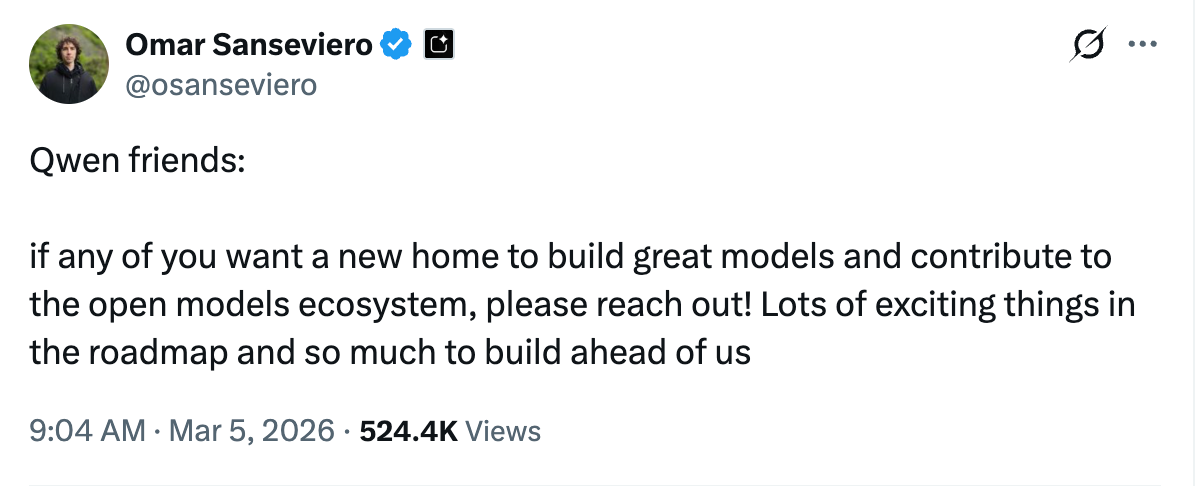This screenshot has height=486, width=1198.
Task: Click the "Qwen friends:" opening line
Action: (x=137, y=160)
